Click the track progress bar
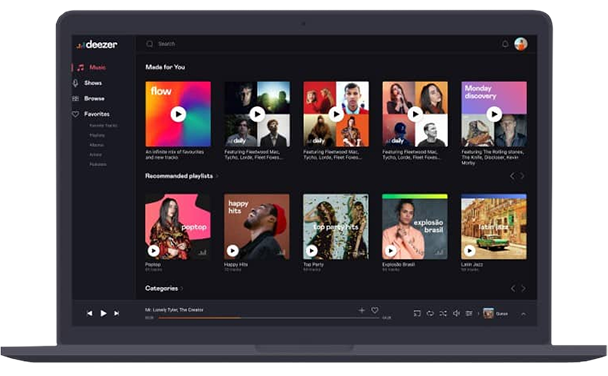Image resolution: width=608 pixels, height=376 pixels. pos(269,318)
